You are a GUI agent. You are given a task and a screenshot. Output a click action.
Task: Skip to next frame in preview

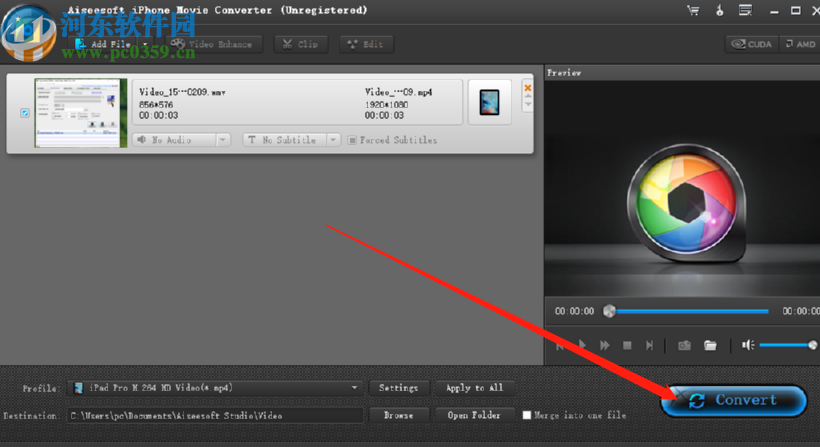click(649, 346)
